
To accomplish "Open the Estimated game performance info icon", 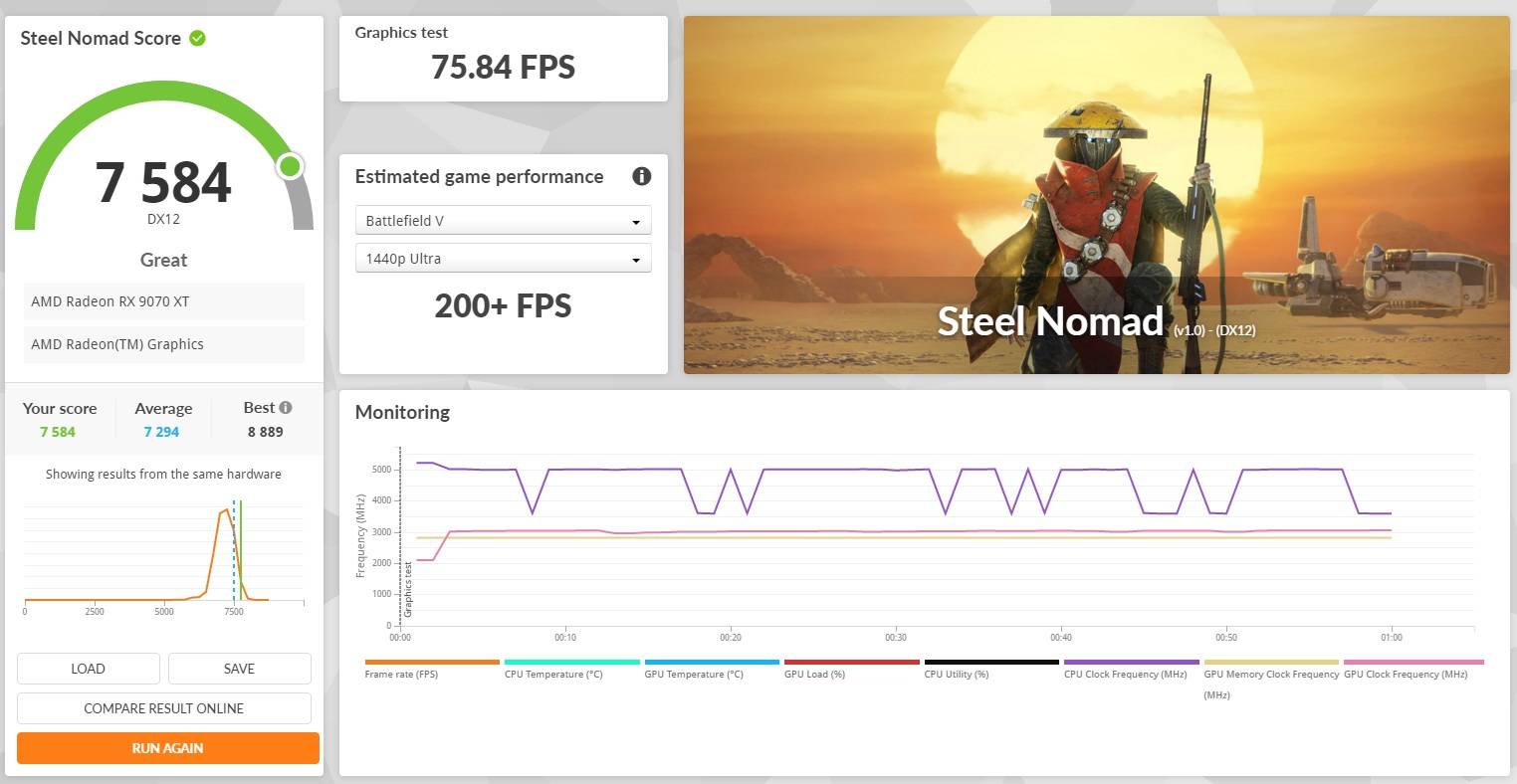I will (x=642, y=176).
